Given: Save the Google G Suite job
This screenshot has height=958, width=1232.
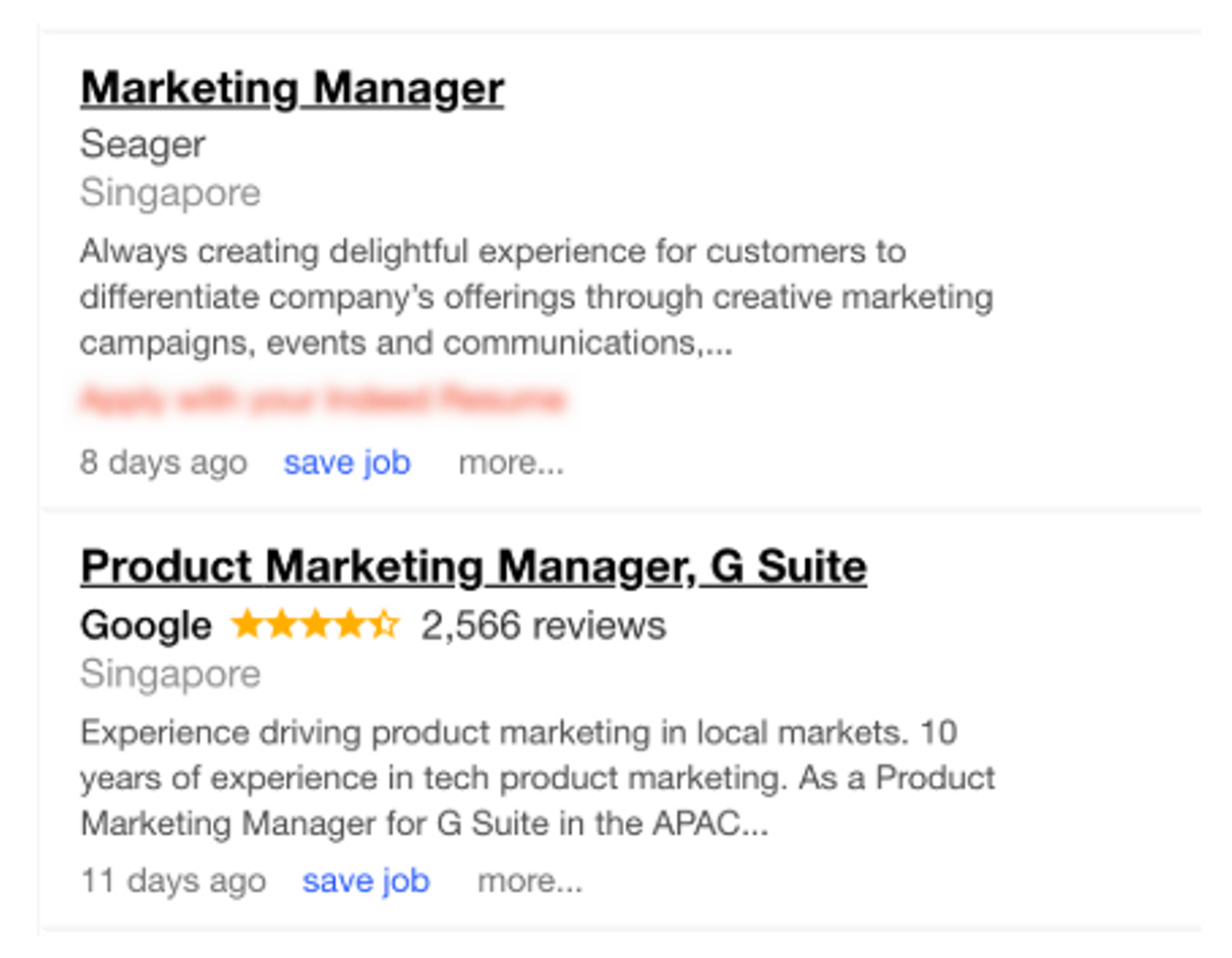Looking at the screenshot, I should point(365,881).
